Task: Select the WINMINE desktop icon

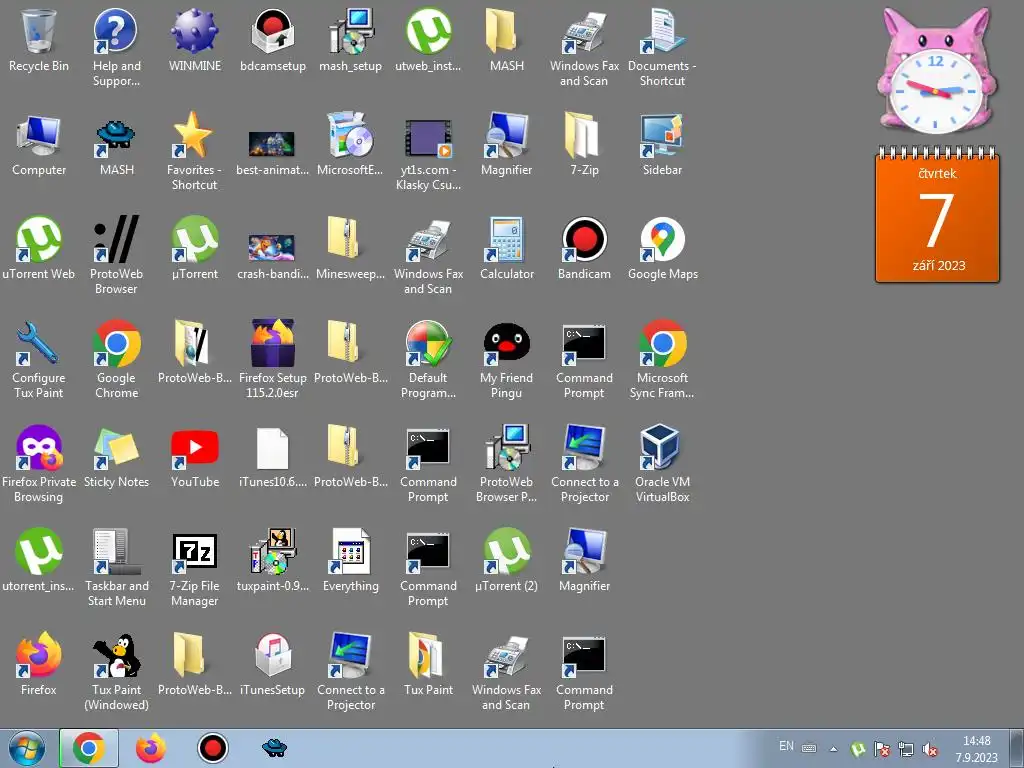Action: tap(195, 31)
